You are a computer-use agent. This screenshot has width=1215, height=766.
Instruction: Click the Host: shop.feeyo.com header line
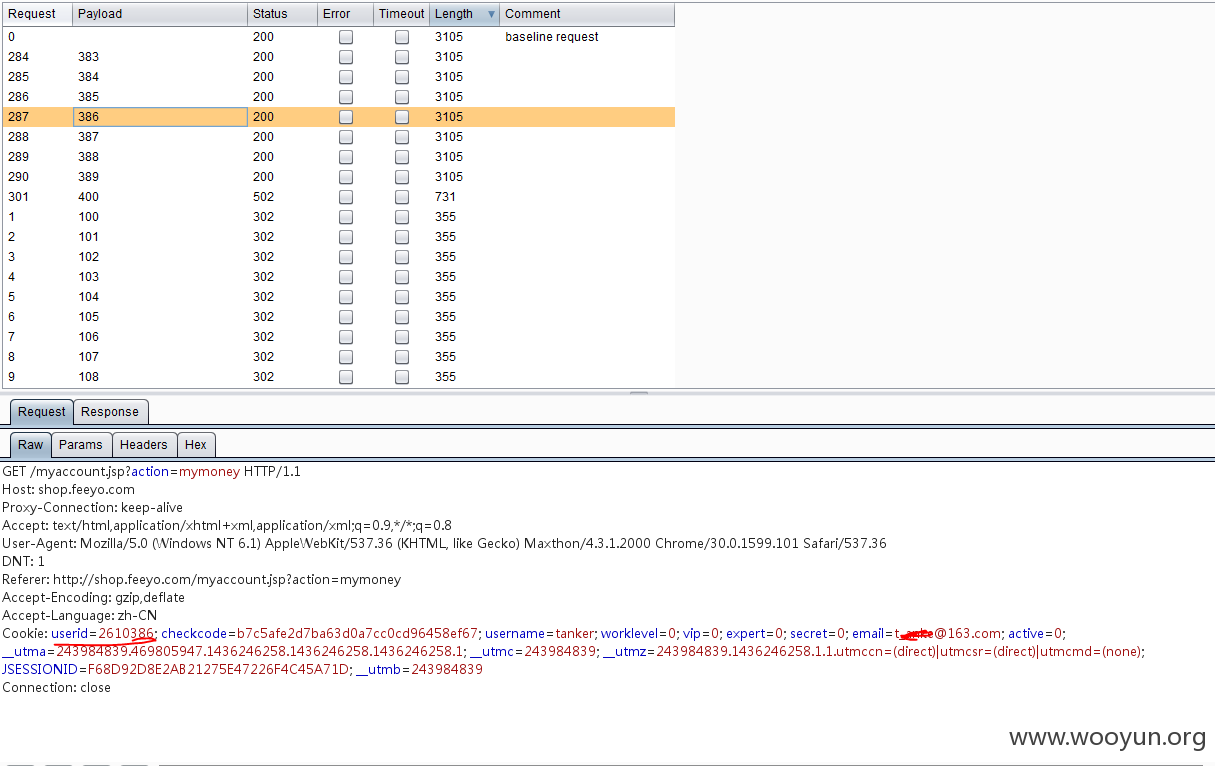68,490
